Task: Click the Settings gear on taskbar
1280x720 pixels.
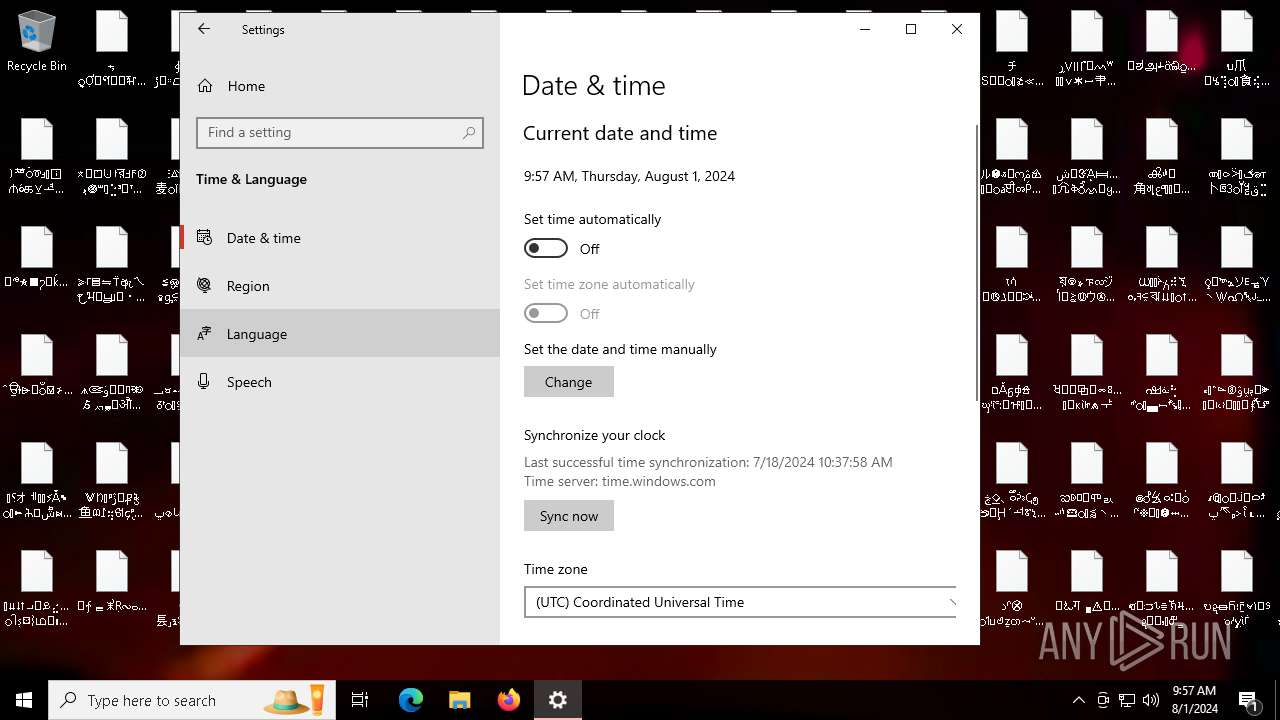Action: [x=558, y=700]
